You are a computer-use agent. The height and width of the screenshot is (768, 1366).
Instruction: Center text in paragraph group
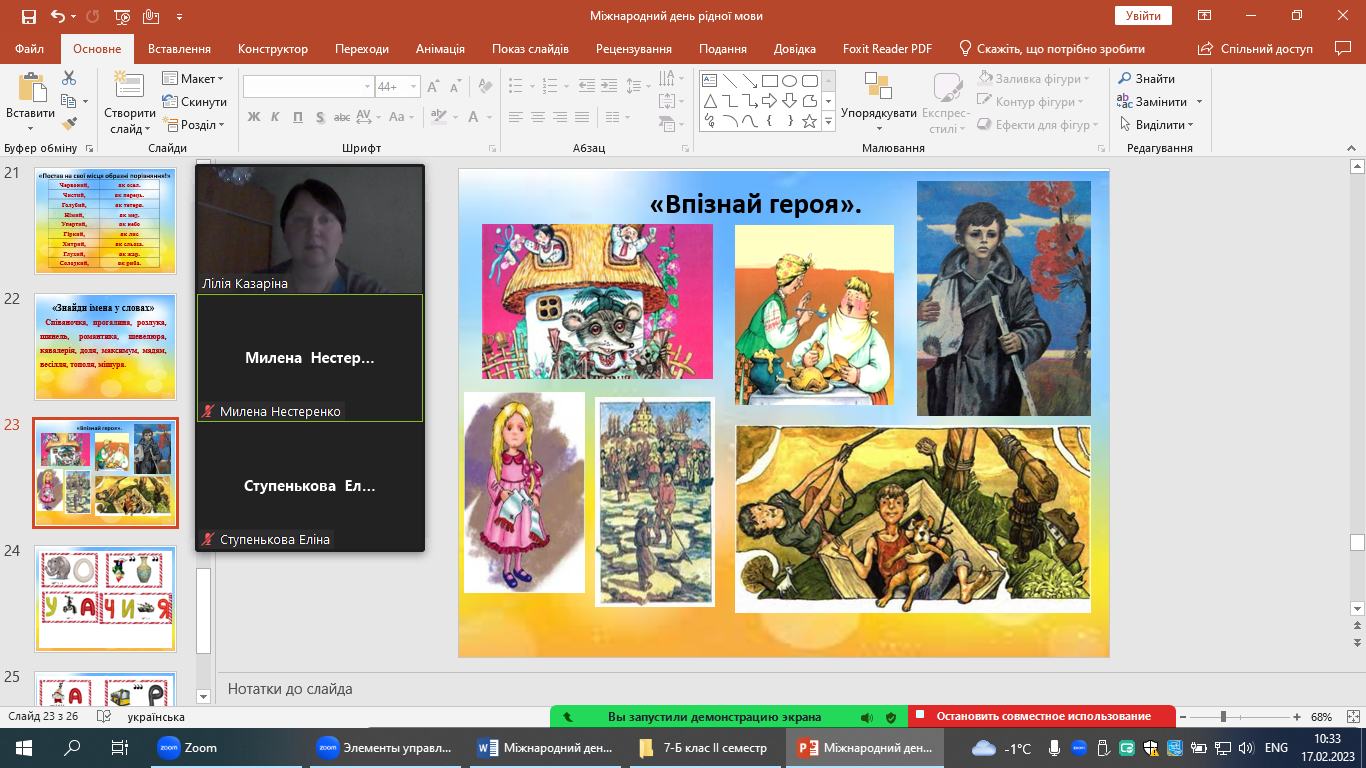(x=538, y=117)
